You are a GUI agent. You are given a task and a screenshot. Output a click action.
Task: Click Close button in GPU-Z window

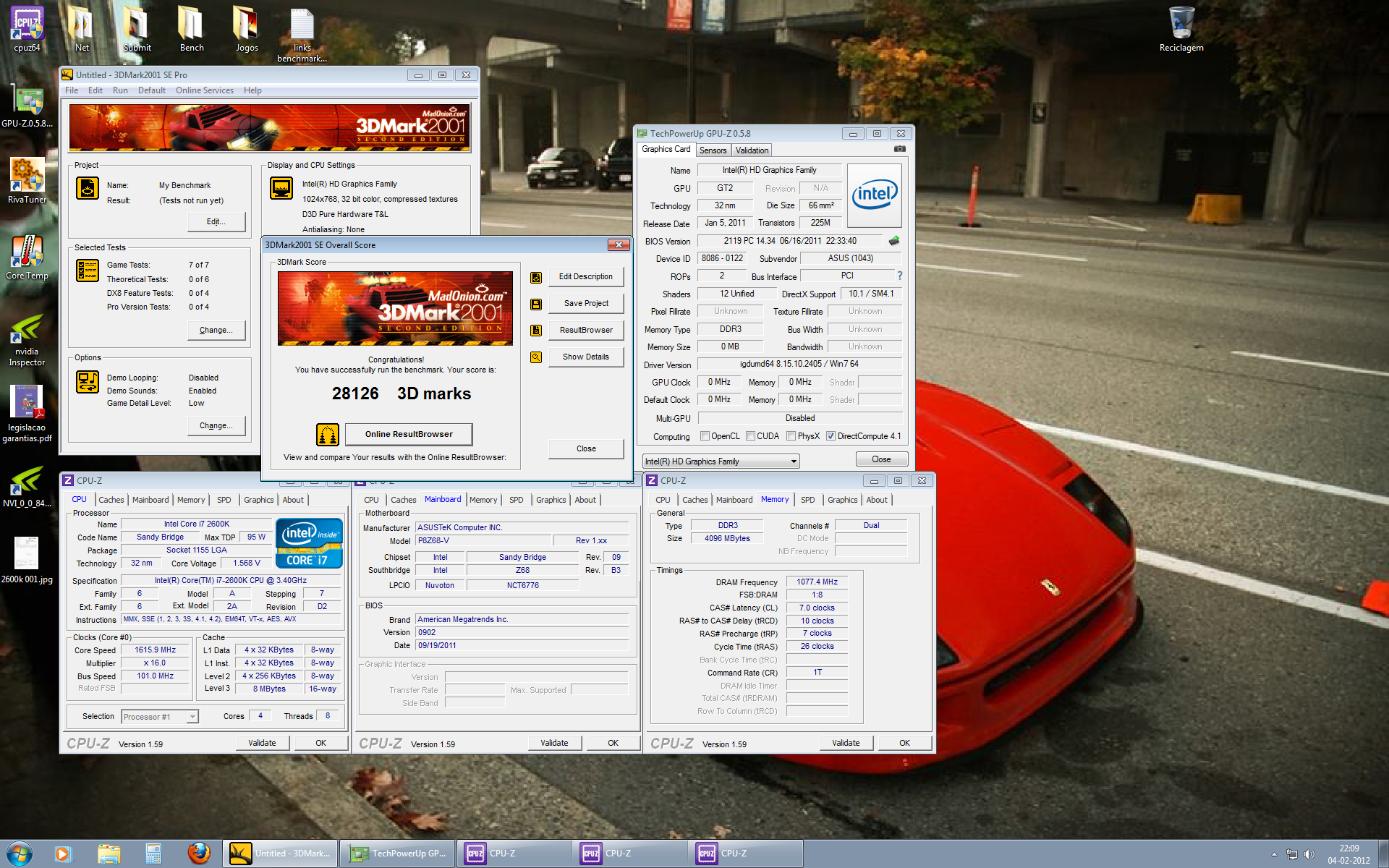click(x=881, y=459)
